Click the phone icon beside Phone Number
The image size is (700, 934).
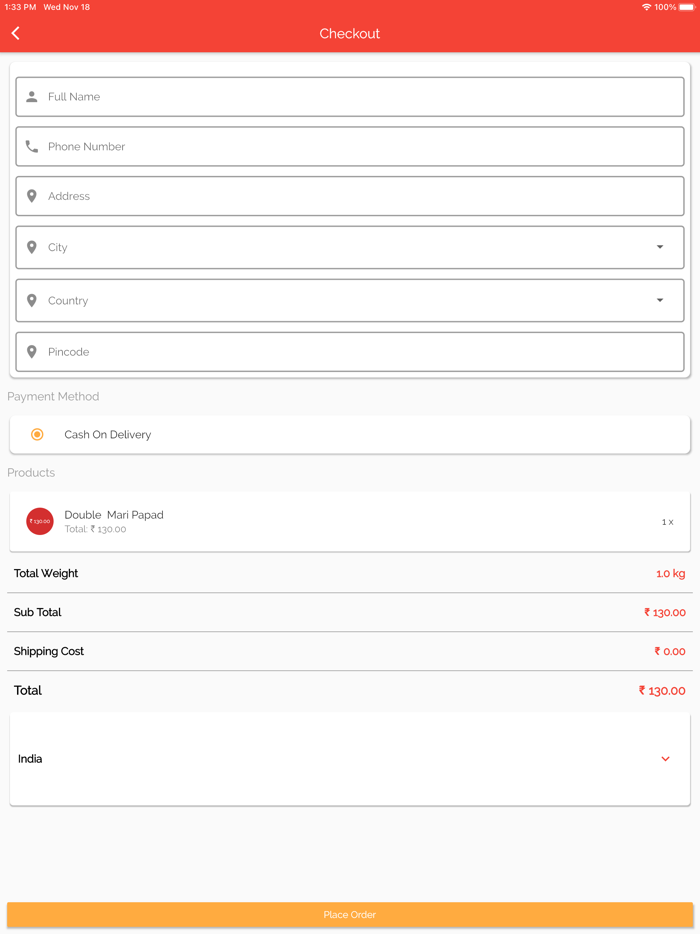[32, 146]
